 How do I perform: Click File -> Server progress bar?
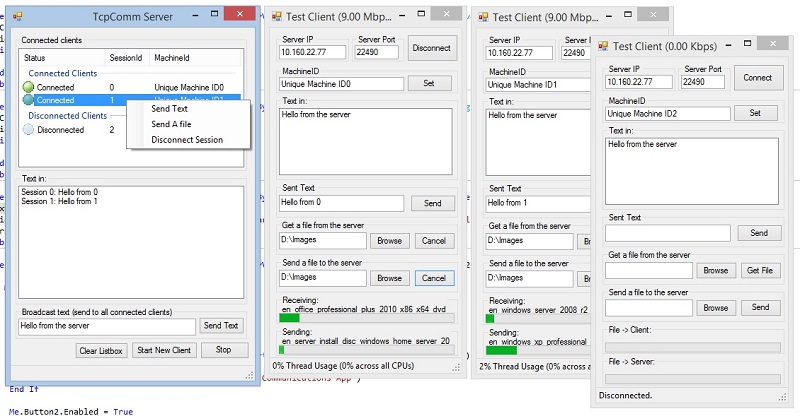pos(693,379)
